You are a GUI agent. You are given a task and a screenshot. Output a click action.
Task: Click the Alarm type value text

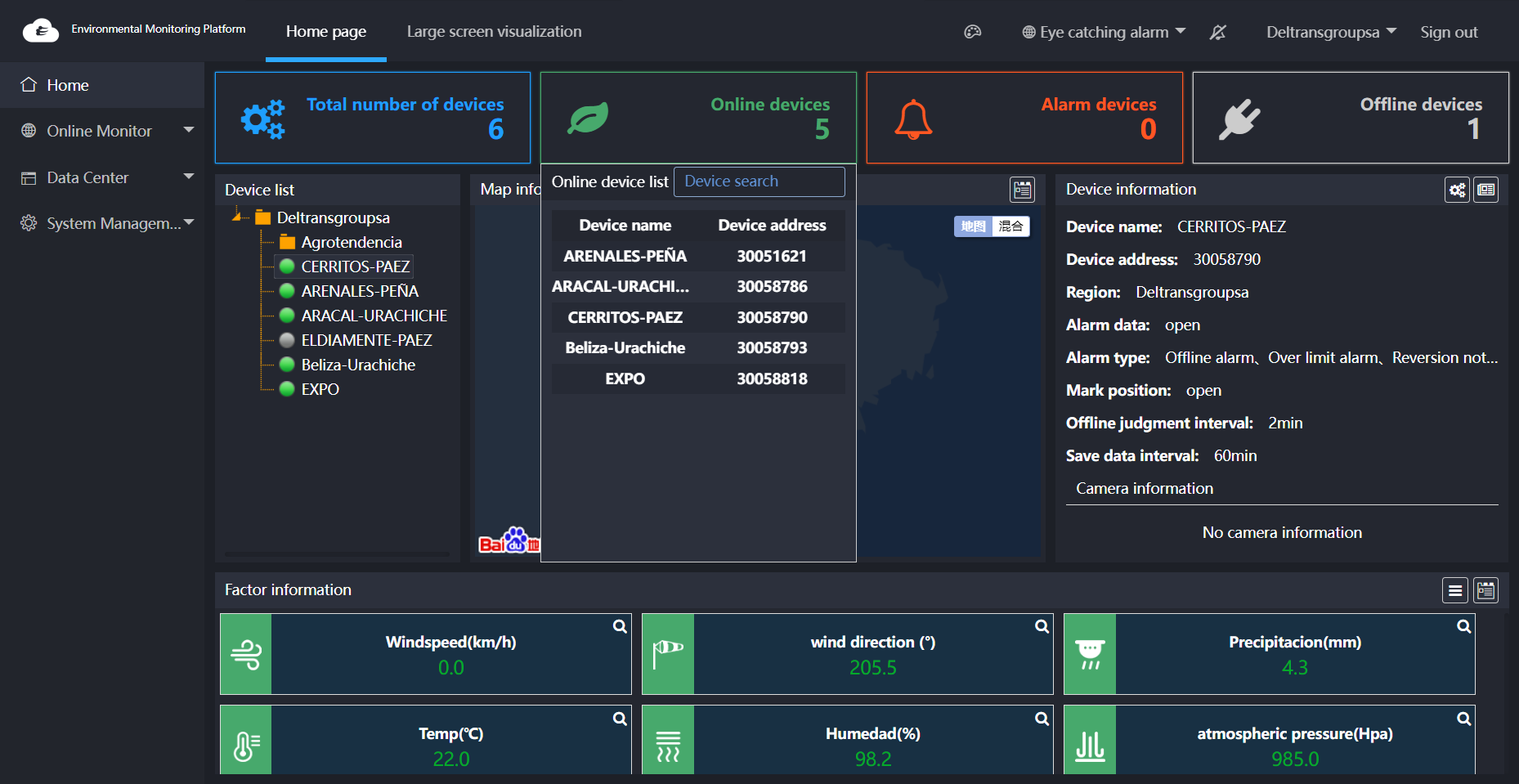tap(1332, 357)
